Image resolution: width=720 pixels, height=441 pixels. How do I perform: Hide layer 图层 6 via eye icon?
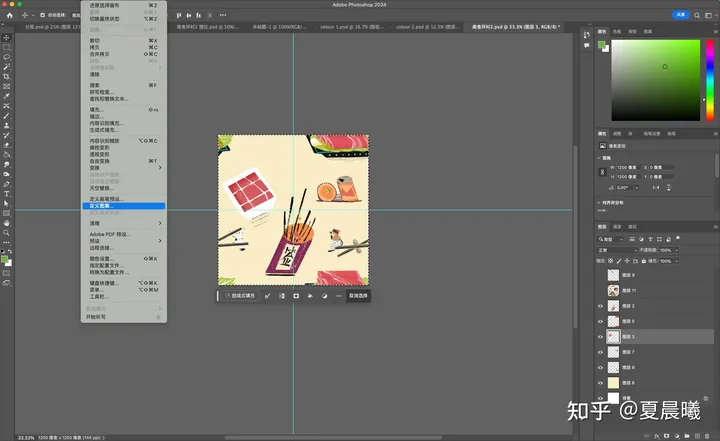click(x=600, y=383)
